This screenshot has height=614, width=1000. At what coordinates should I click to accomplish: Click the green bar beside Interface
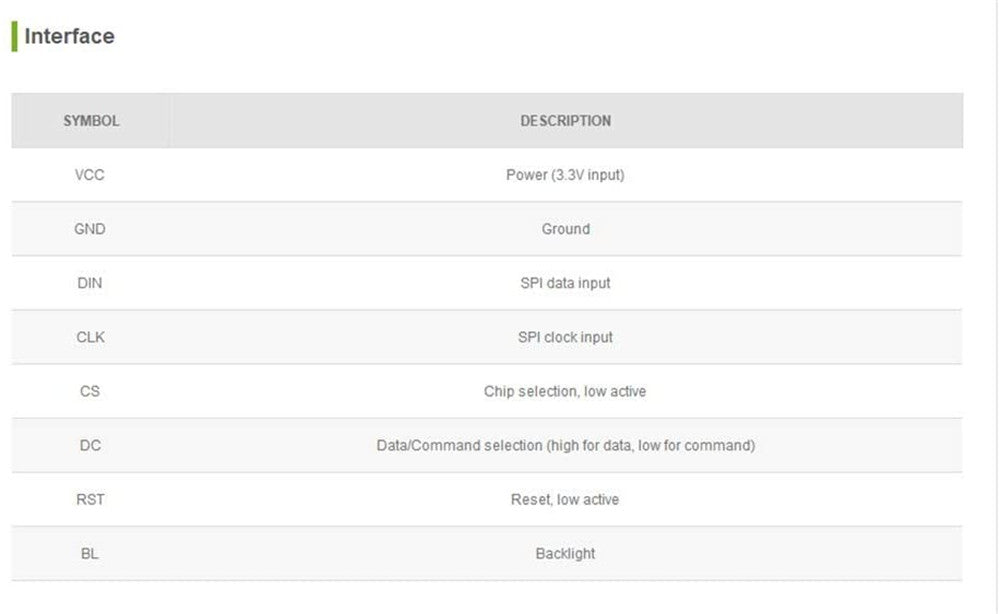click(14, 37)
